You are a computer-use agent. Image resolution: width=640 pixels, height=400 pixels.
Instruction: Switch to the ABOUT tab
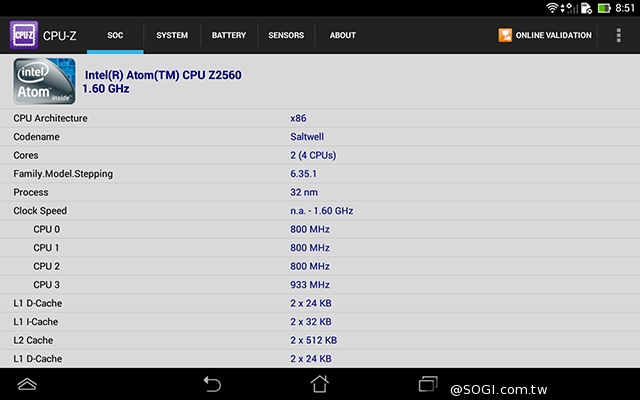point(343,35)
